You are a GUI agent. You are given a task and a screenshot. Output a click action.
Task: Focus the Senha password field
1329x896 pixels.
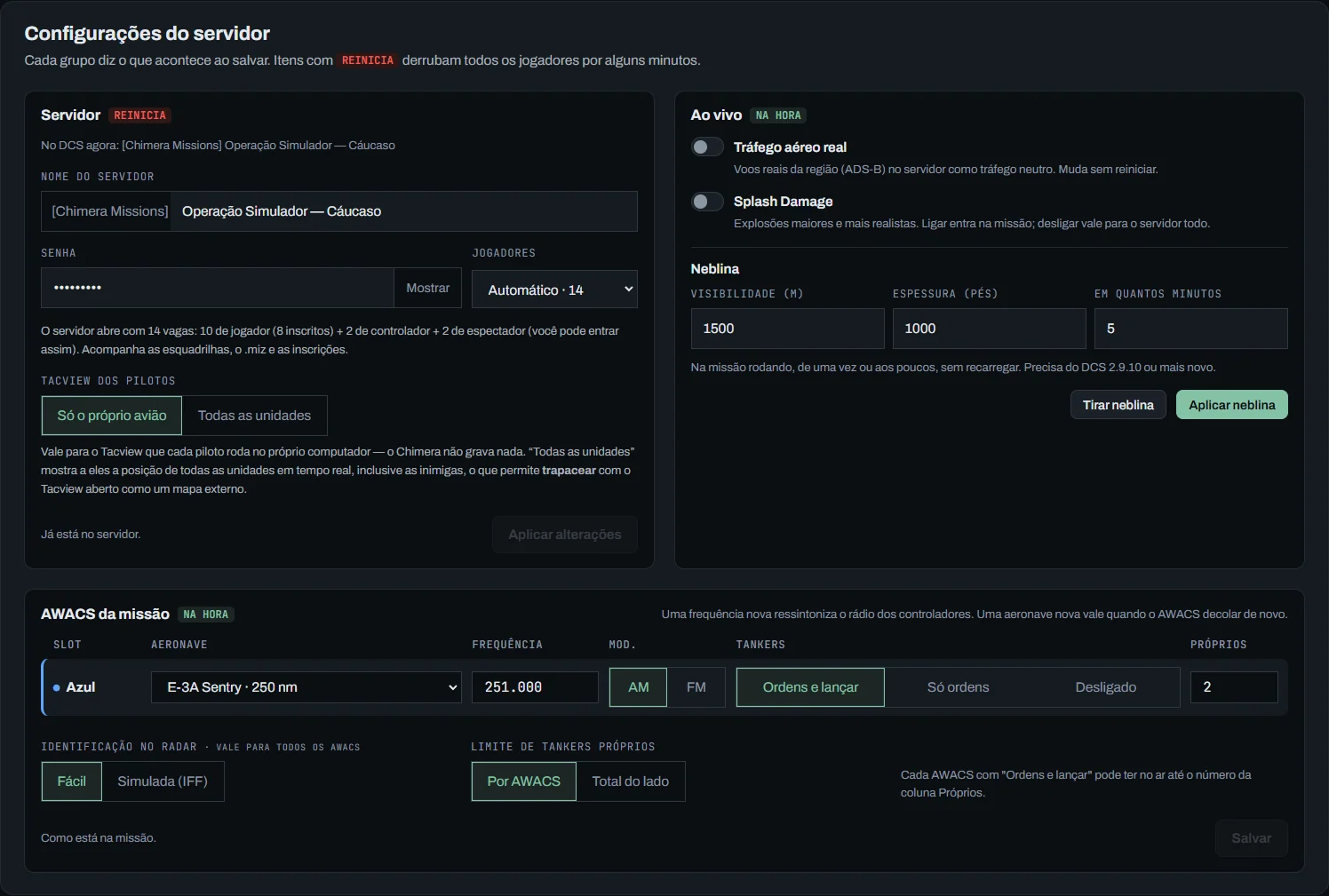(218, 288)
